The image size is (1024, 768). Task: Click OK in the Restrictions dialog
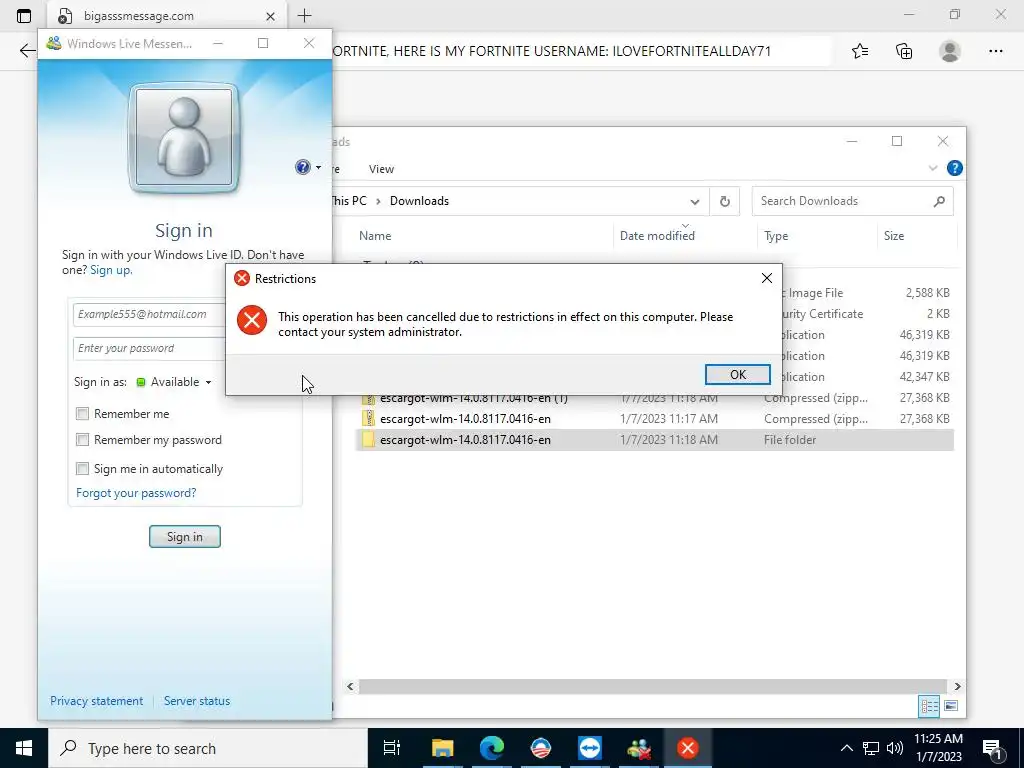coord(737,374)
